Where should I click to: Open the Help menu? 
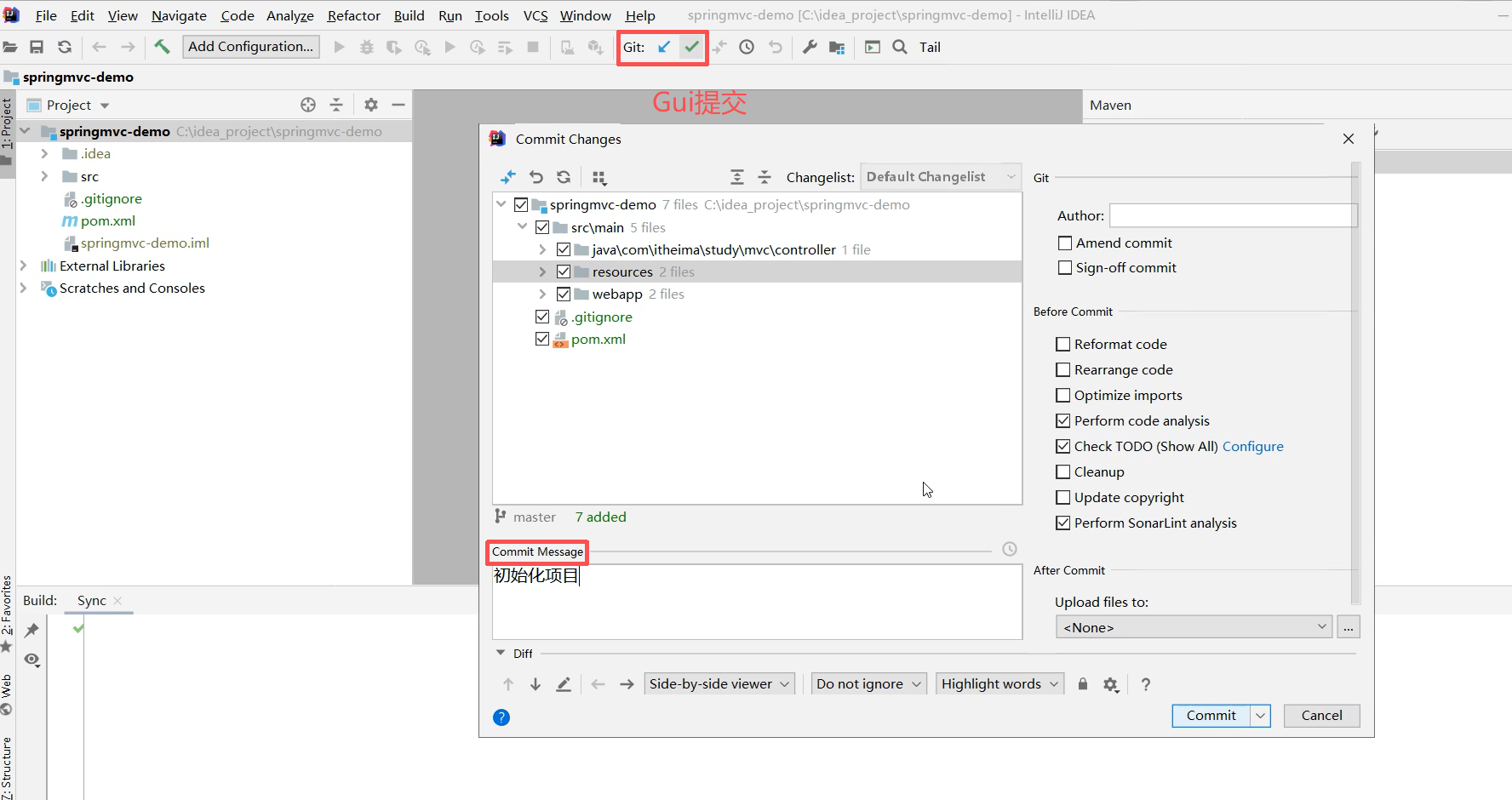point(640,15)
